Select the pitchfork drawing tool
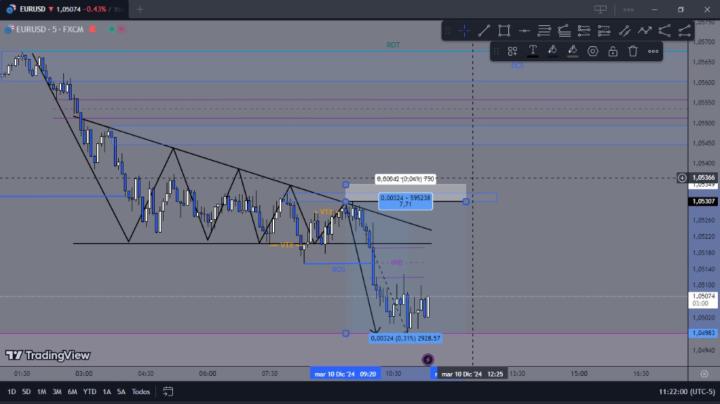 [x=664, y=31]
